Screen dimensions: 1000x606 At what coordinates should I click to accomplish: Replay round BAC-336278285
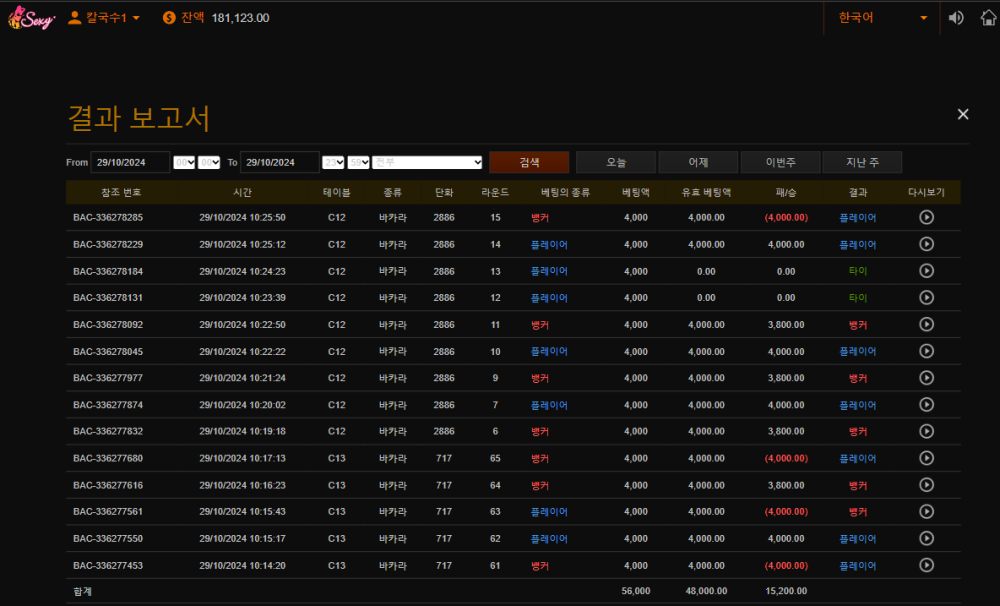[x=926, y=217]
